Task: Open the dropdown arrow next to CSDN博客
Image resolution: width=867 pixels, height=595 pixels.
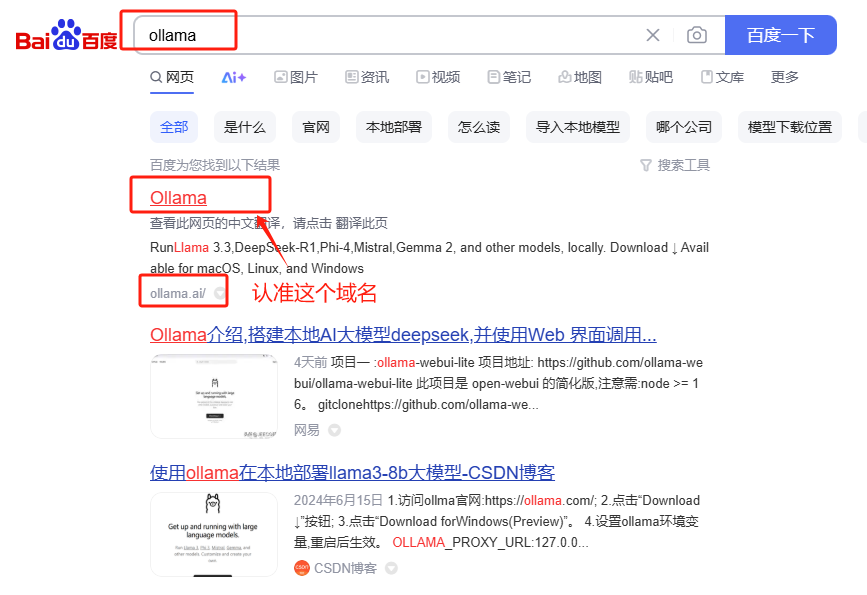Action: (x=391, y=568)
